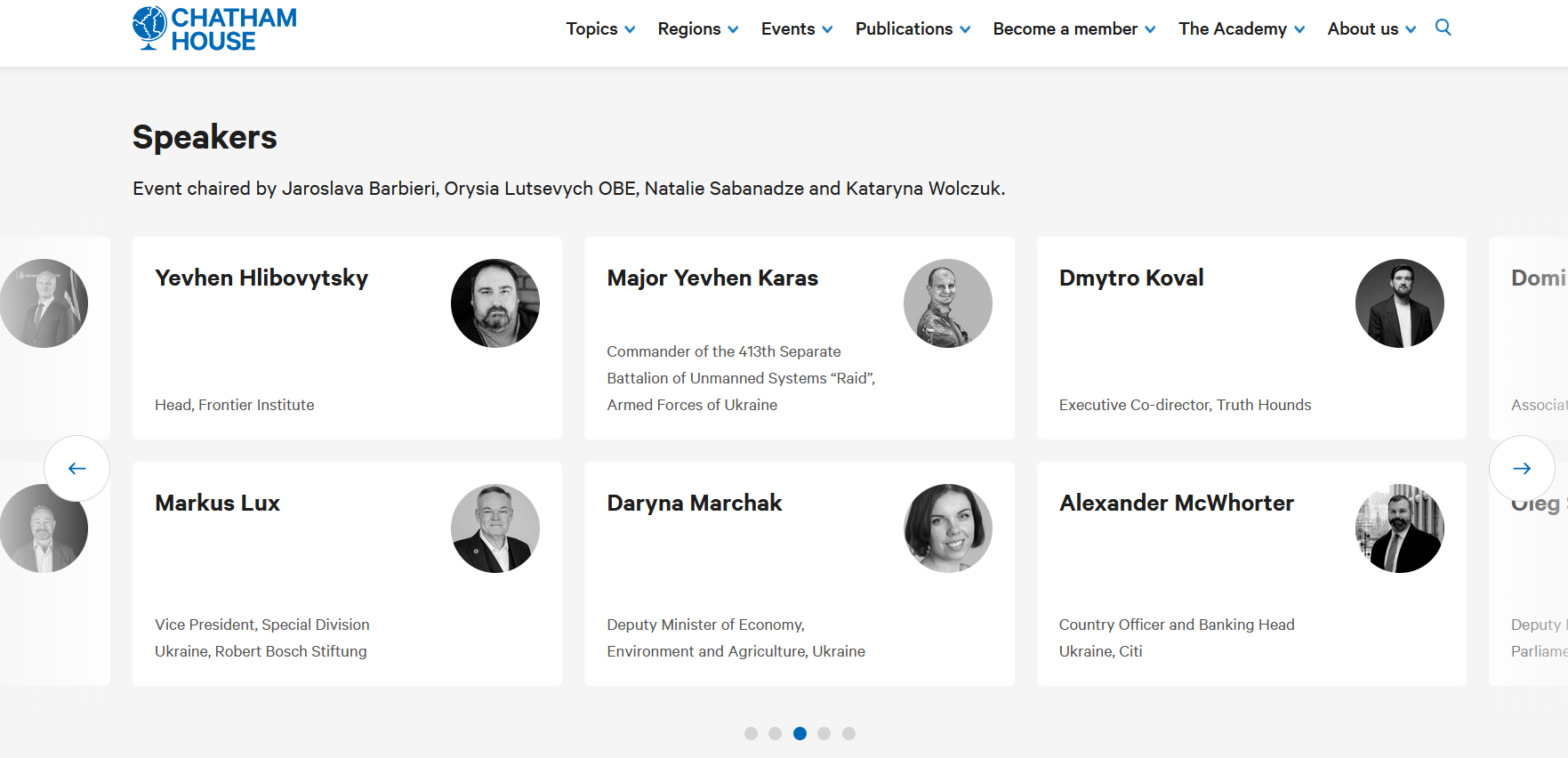This screenshot has width=1568, height=758.
Task: Click Yevhen Hlibovytsky's portrait photo
Action: (495, 303)
